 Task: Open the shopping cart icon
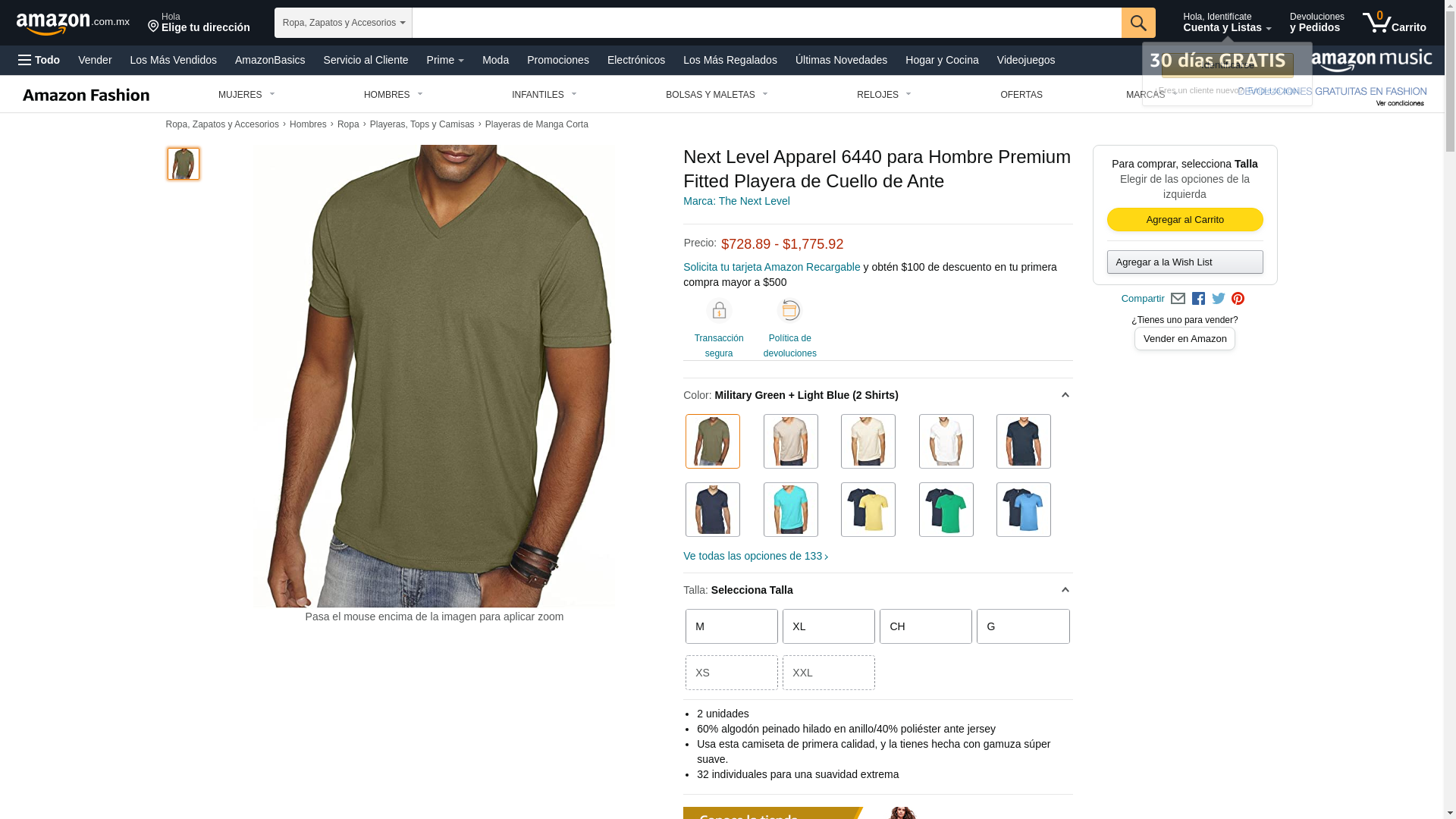pyautogui.click(x=1394, y=23)
